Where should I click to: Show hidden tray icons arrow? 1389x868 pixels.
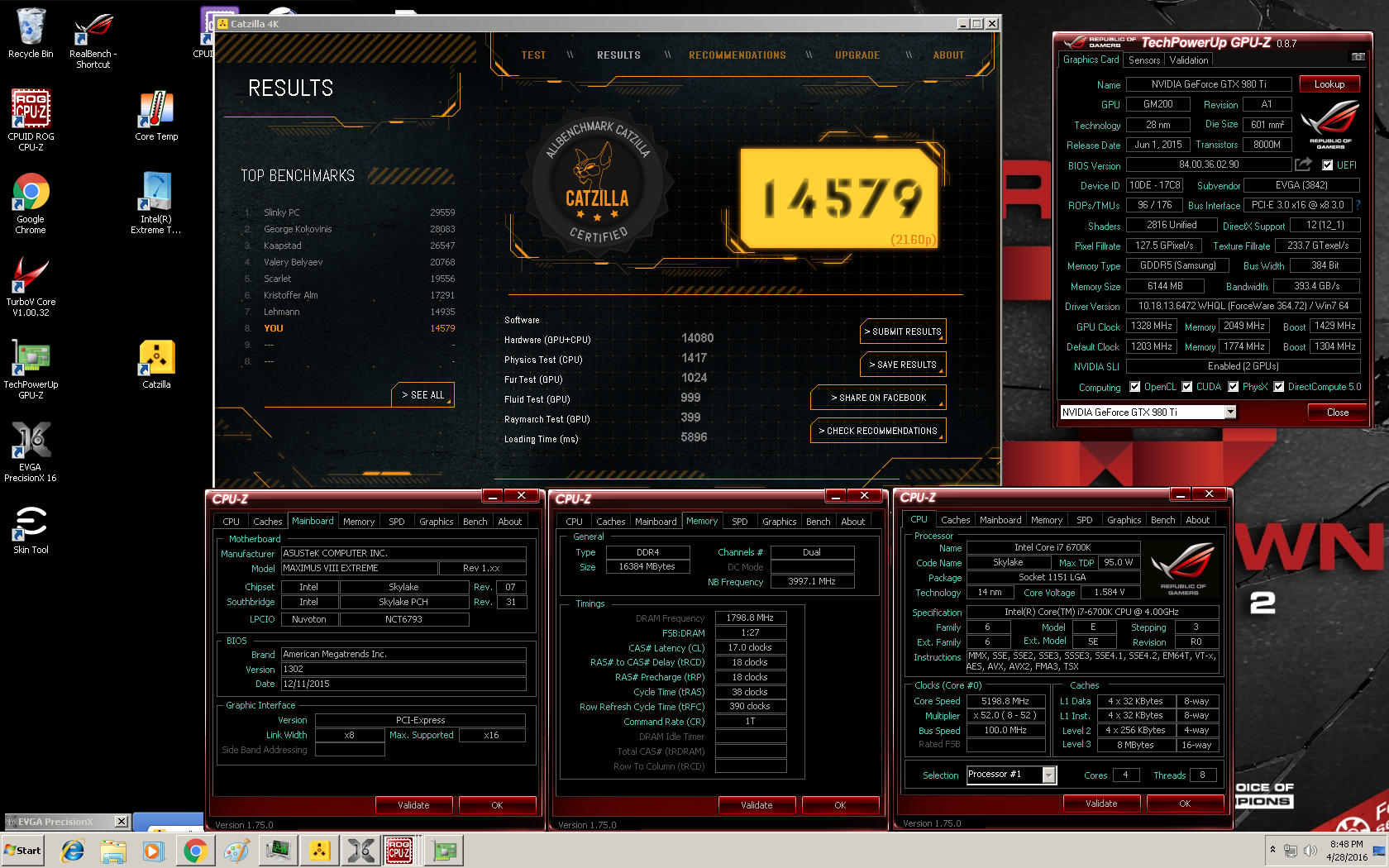(1272, 850)
